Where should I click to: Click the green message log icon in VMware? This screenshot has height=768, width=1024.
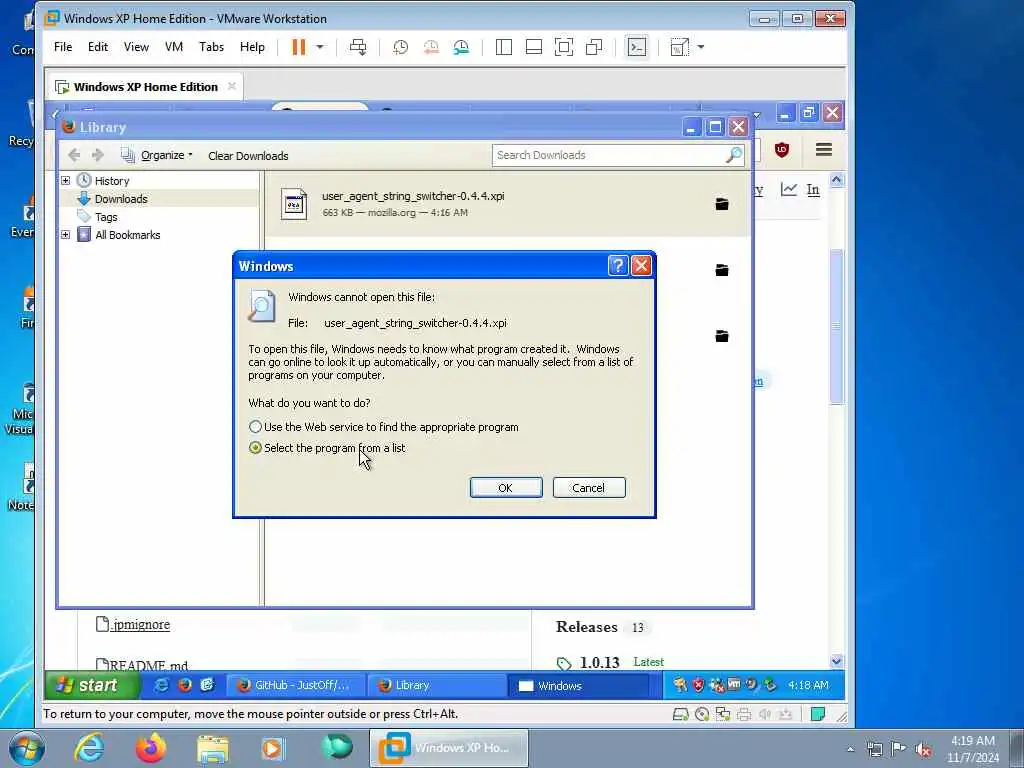pos(817,714)
